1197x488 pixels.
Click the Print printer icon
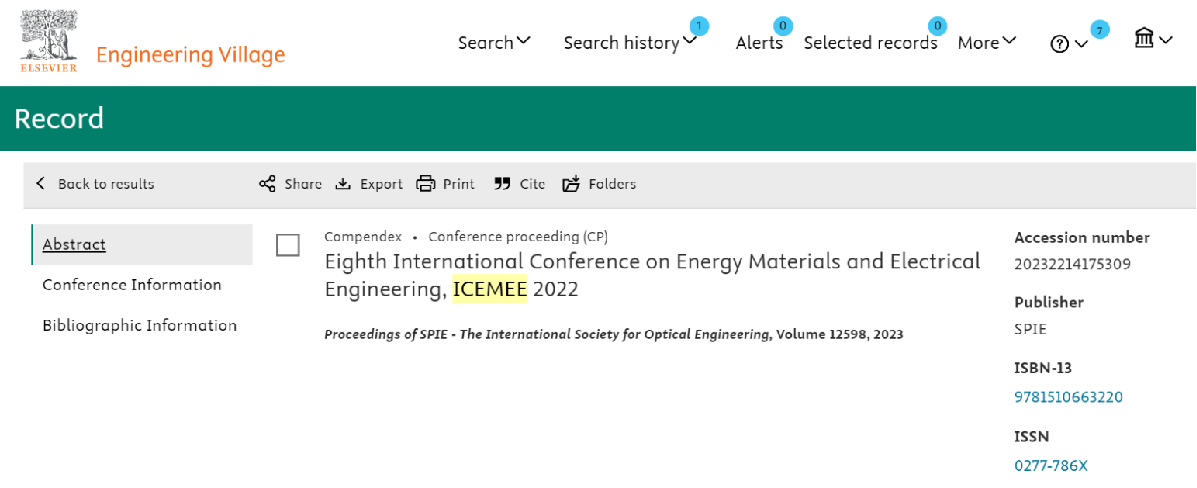(x=425, y=184)
